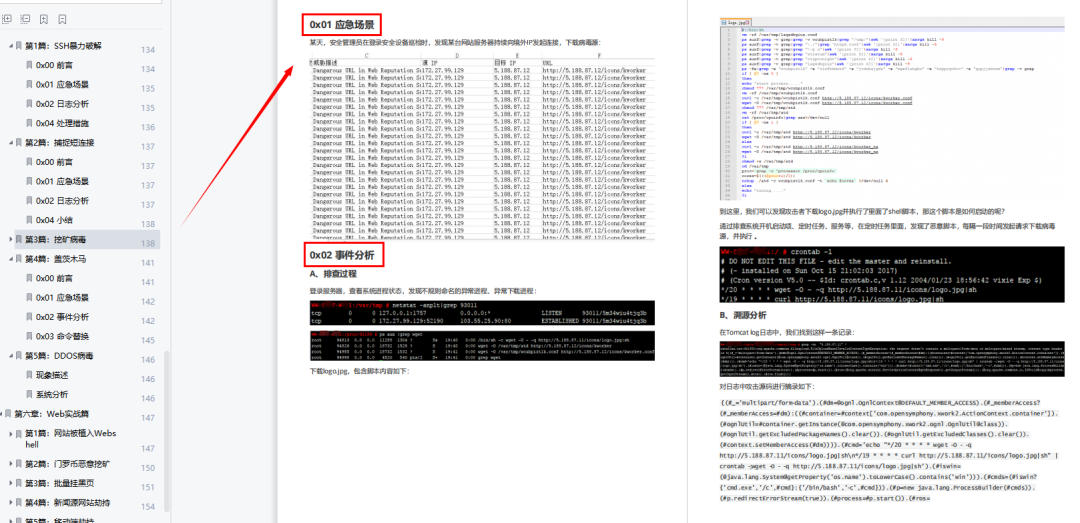Viewport: 1080px width, 523px height.
Task: Click the expand all bookmarks icon
Action: coord(8,19)
